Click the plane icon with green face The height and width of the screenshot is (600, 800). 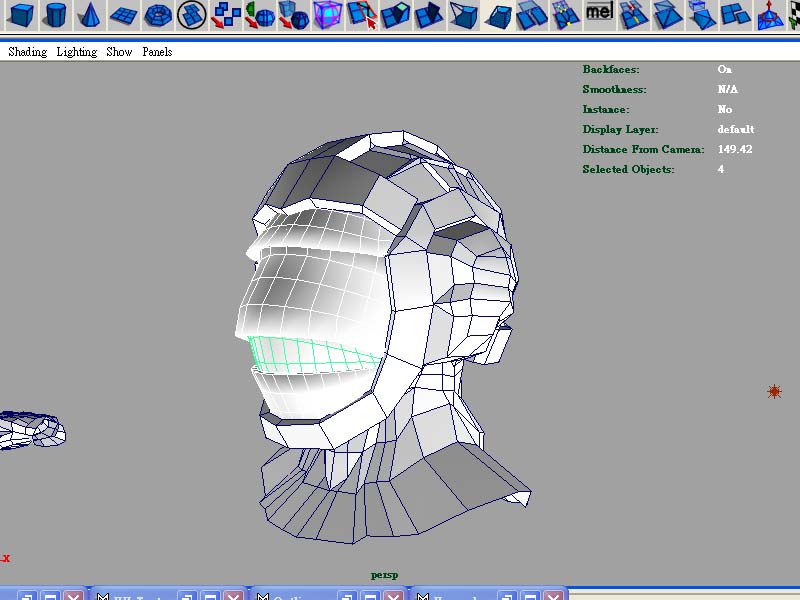[396, 15]
